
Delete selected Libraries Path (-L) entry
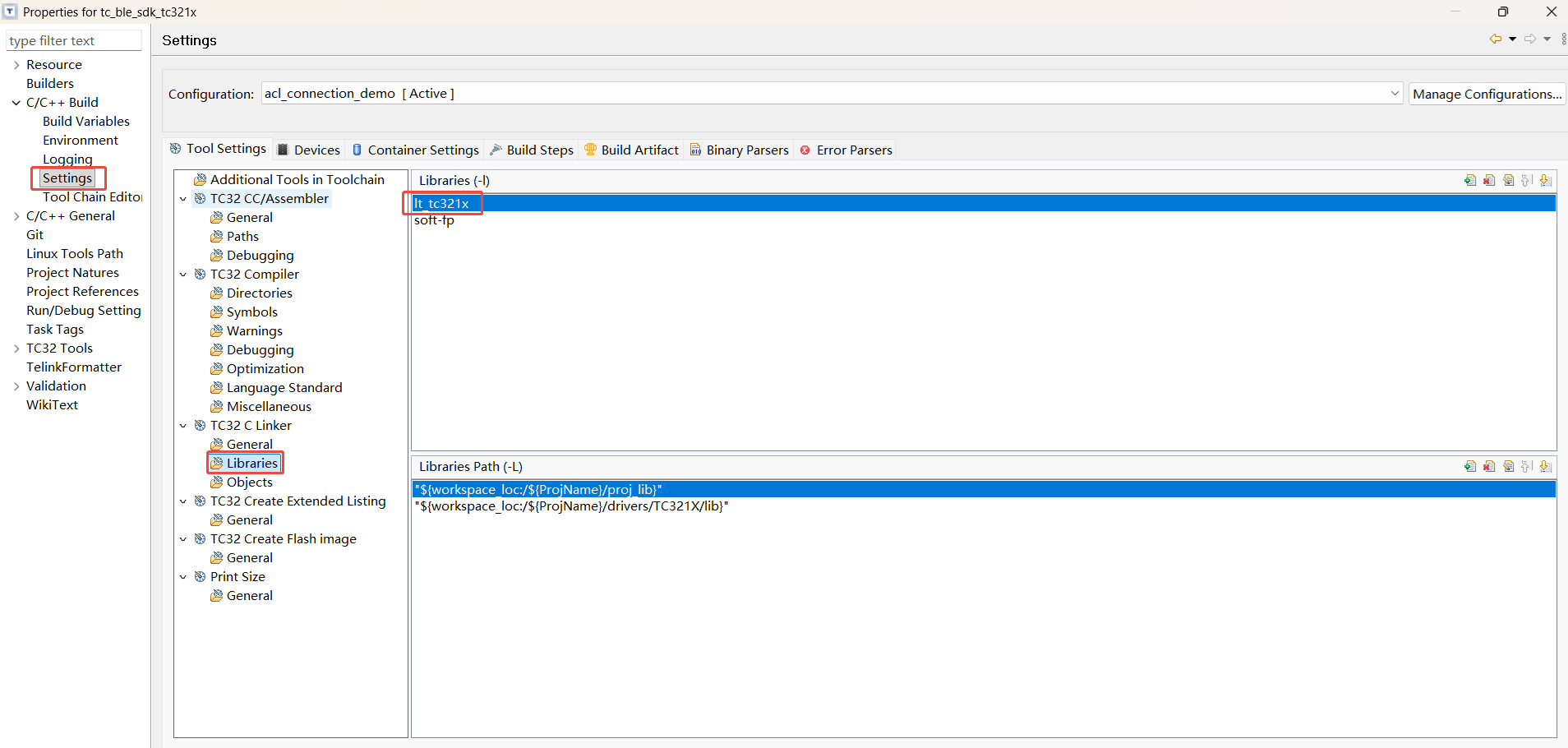[x=1489, y=466]
